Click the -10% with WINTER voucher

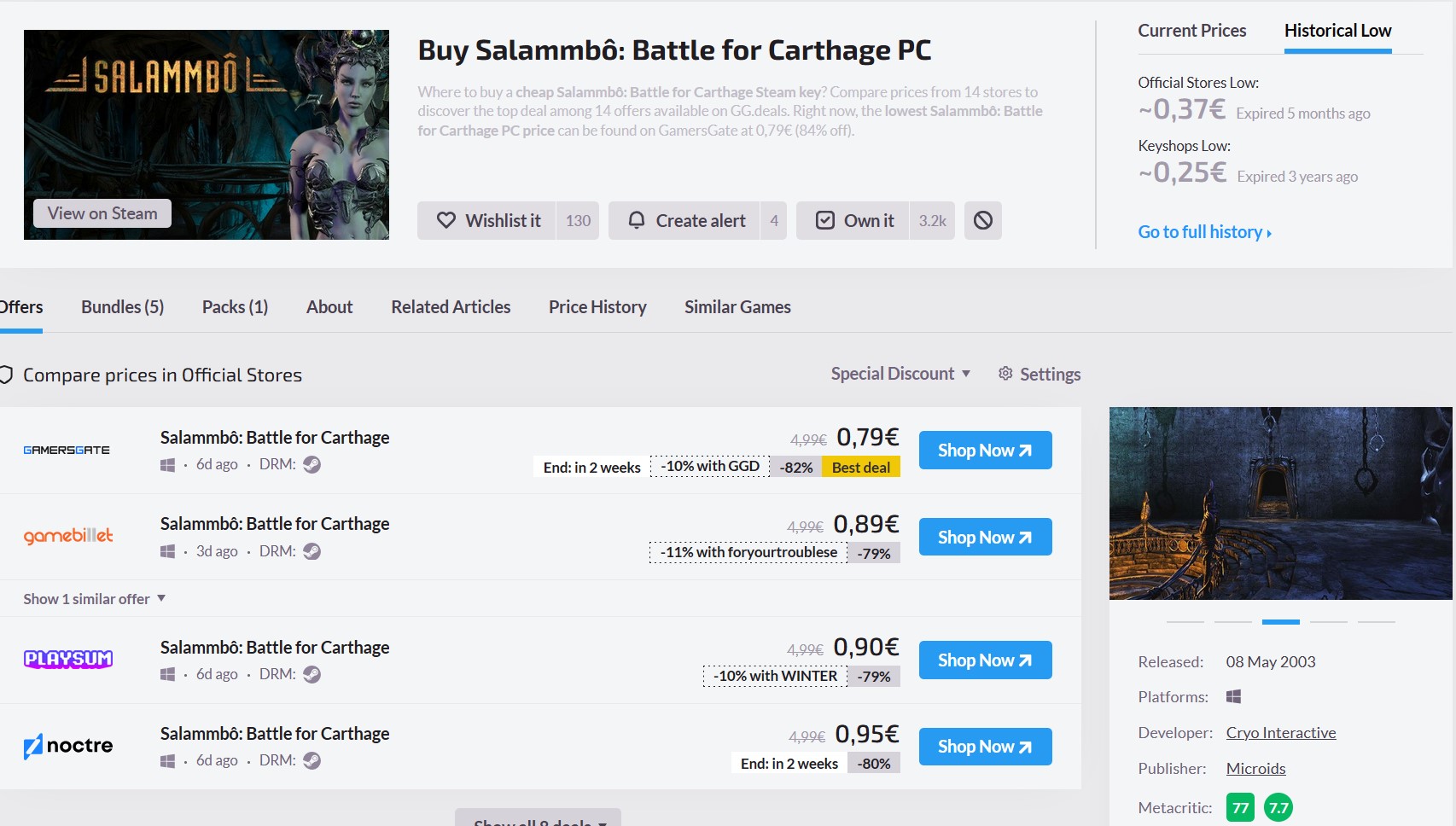(x=776, y=676)
